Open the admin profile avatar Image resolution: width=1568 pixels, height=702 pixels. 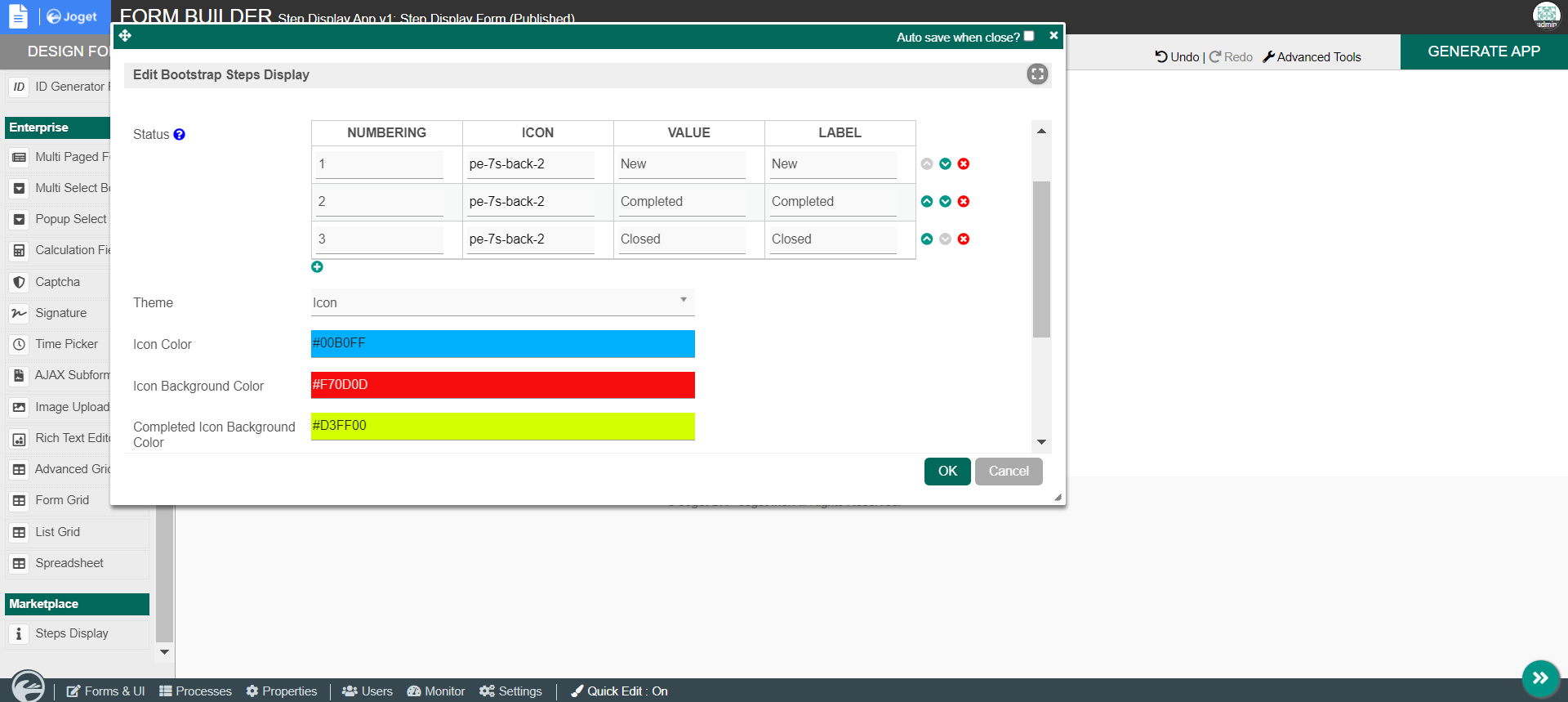1546,16
